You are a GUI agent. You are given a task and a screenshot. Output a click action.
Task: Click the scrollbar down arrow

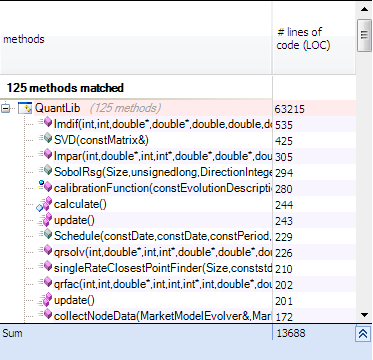point(364,315)
